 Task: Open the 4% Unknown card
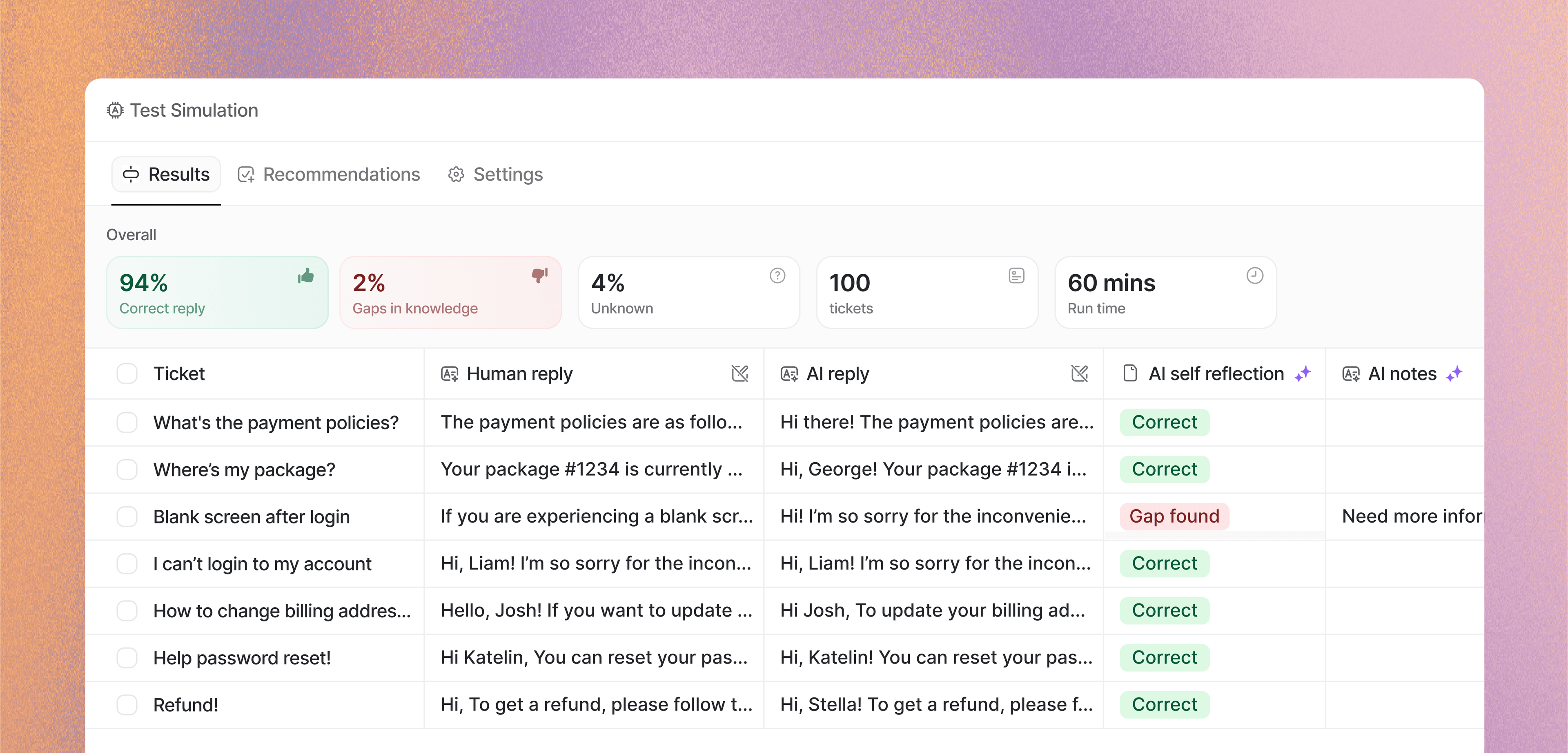[688, 293]
